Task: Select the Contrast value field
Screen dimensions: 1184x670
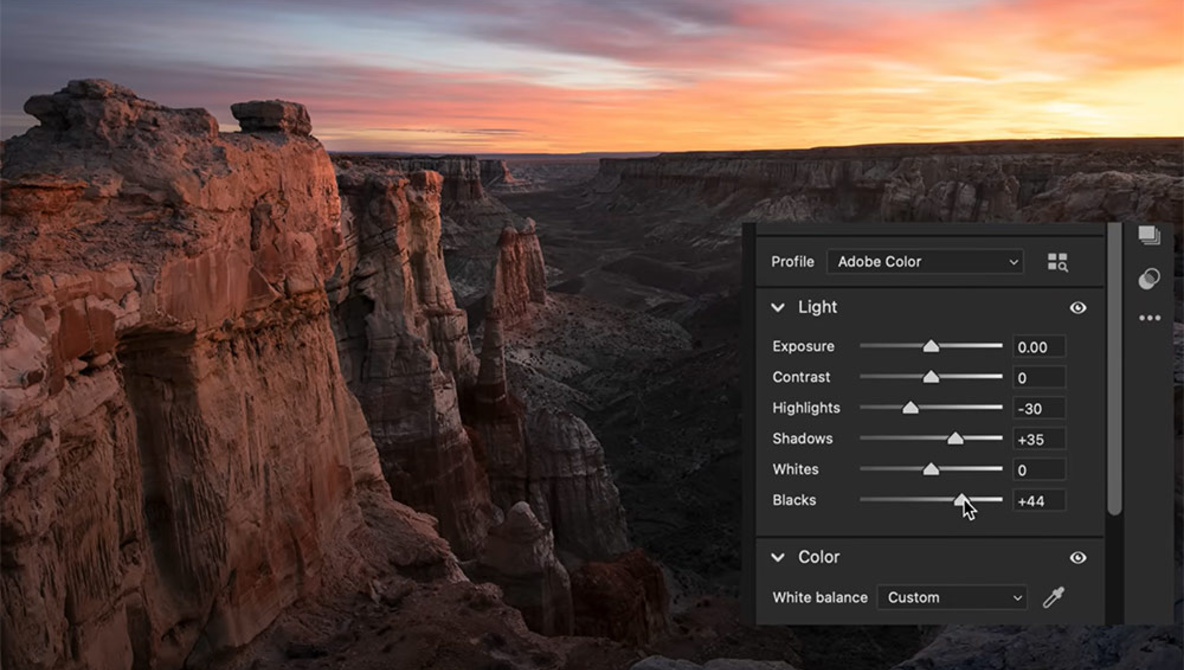Action: [x=1039, y=378]
